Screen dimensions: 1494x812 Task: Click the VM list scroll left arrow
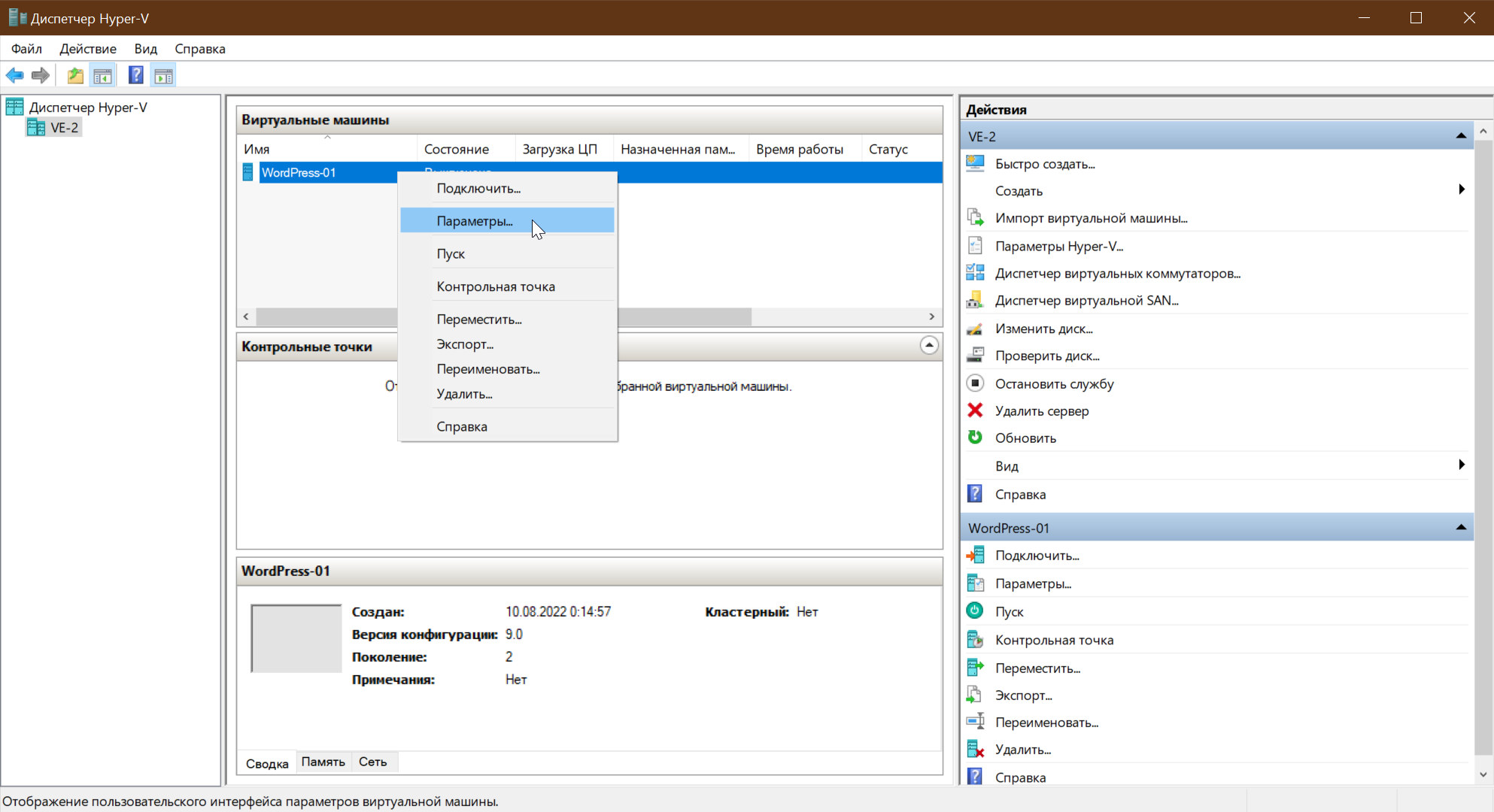[246, 317]
